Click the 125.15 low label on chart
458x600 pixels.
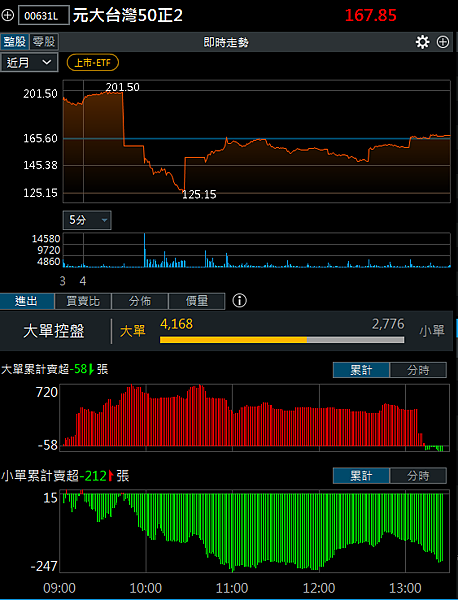(199, 194)
